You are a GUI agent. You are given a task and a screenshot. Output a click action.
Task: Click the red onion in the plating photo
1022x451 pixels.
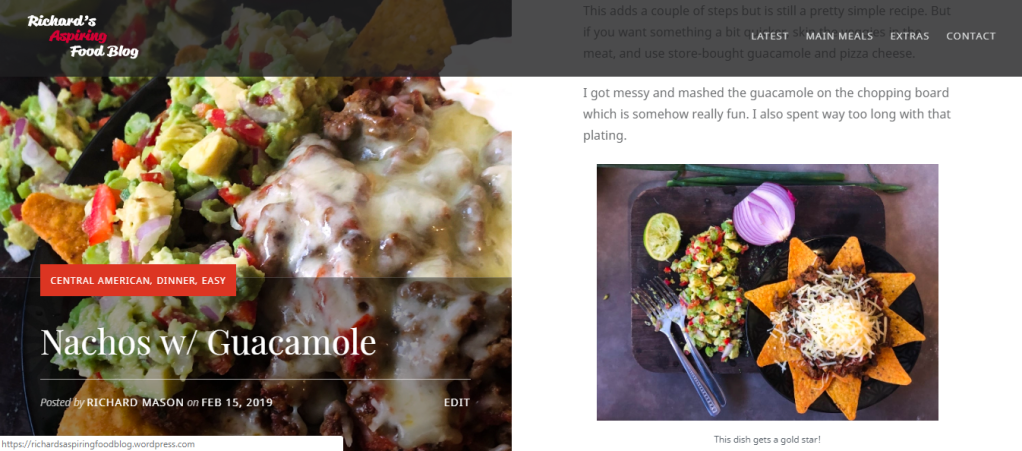pos(764,213)
